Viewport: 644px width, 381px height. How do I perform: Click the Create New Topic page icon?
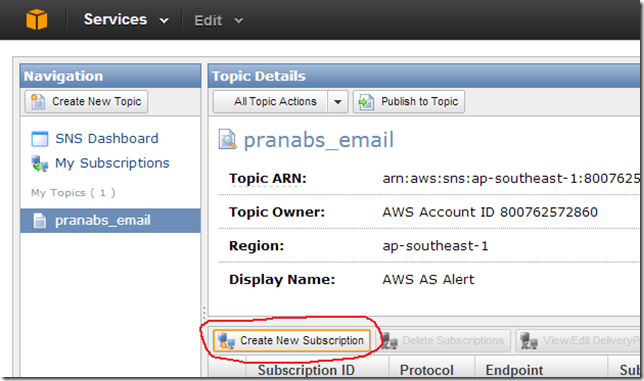(x=38, y=101)
